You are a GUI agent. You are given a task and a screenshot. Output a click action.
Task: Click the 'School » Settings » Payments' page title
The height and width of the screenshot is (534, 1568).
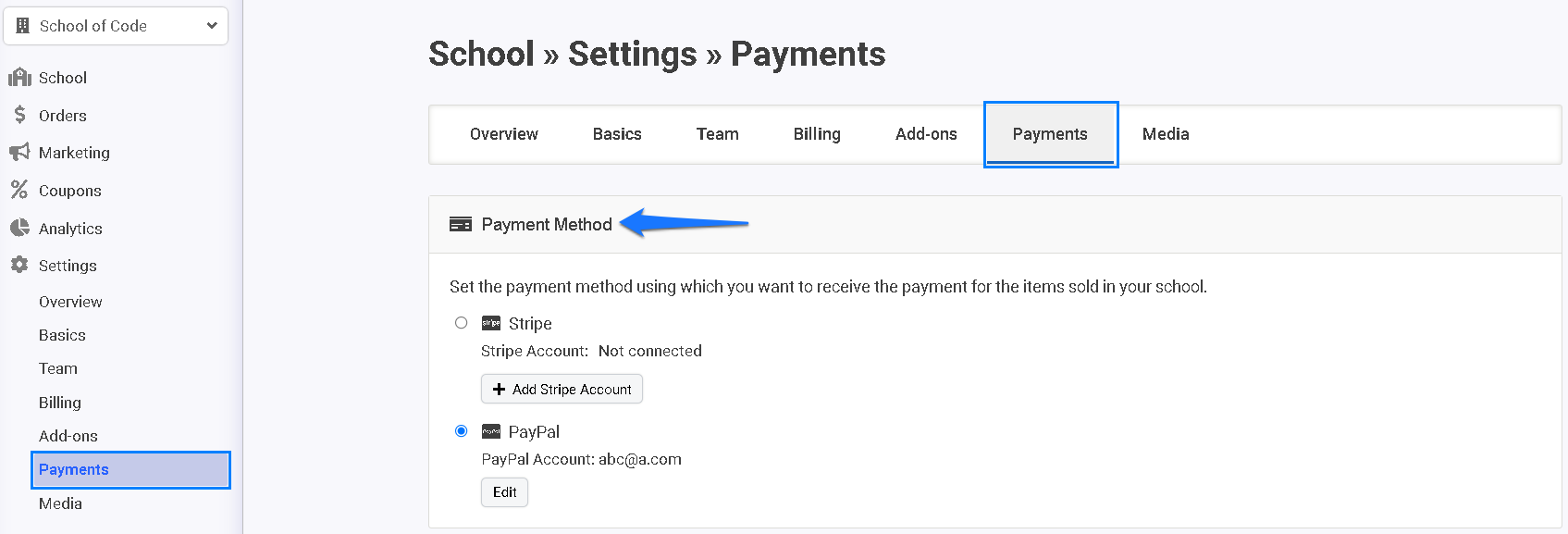pos(657,54)
